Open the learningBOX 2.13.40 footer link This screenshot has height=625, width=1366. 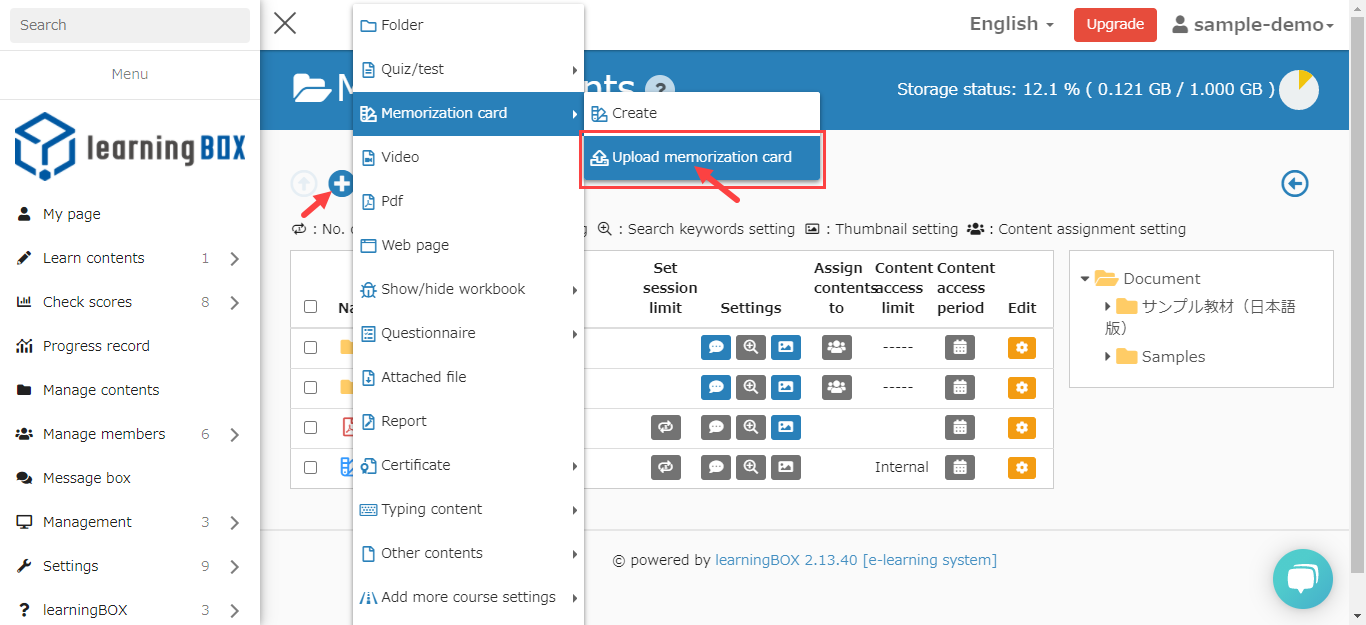[x=785, y=560]
